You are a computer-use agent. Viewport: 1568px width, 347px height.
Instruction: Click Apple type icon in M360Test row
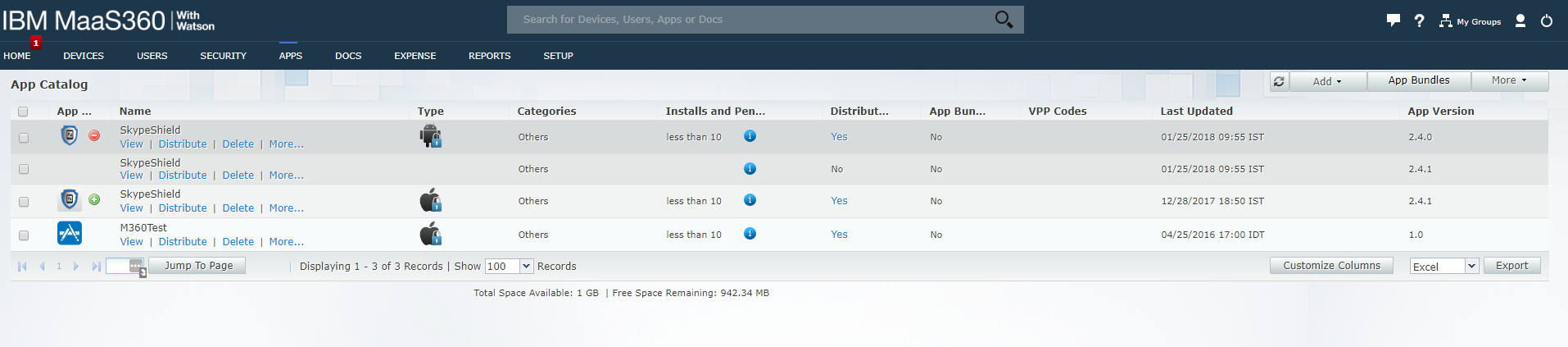(431, 234)
